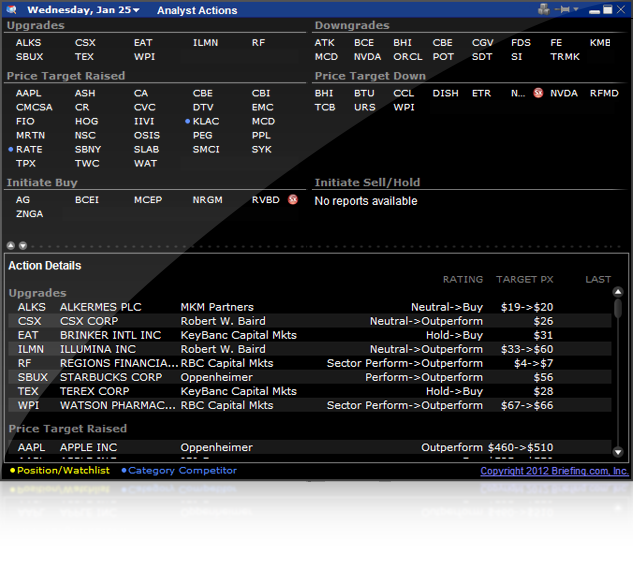Screen dimensions: 633x569
Task: Select ZNGA under Initiate Buy
Action: coord(29,214)
